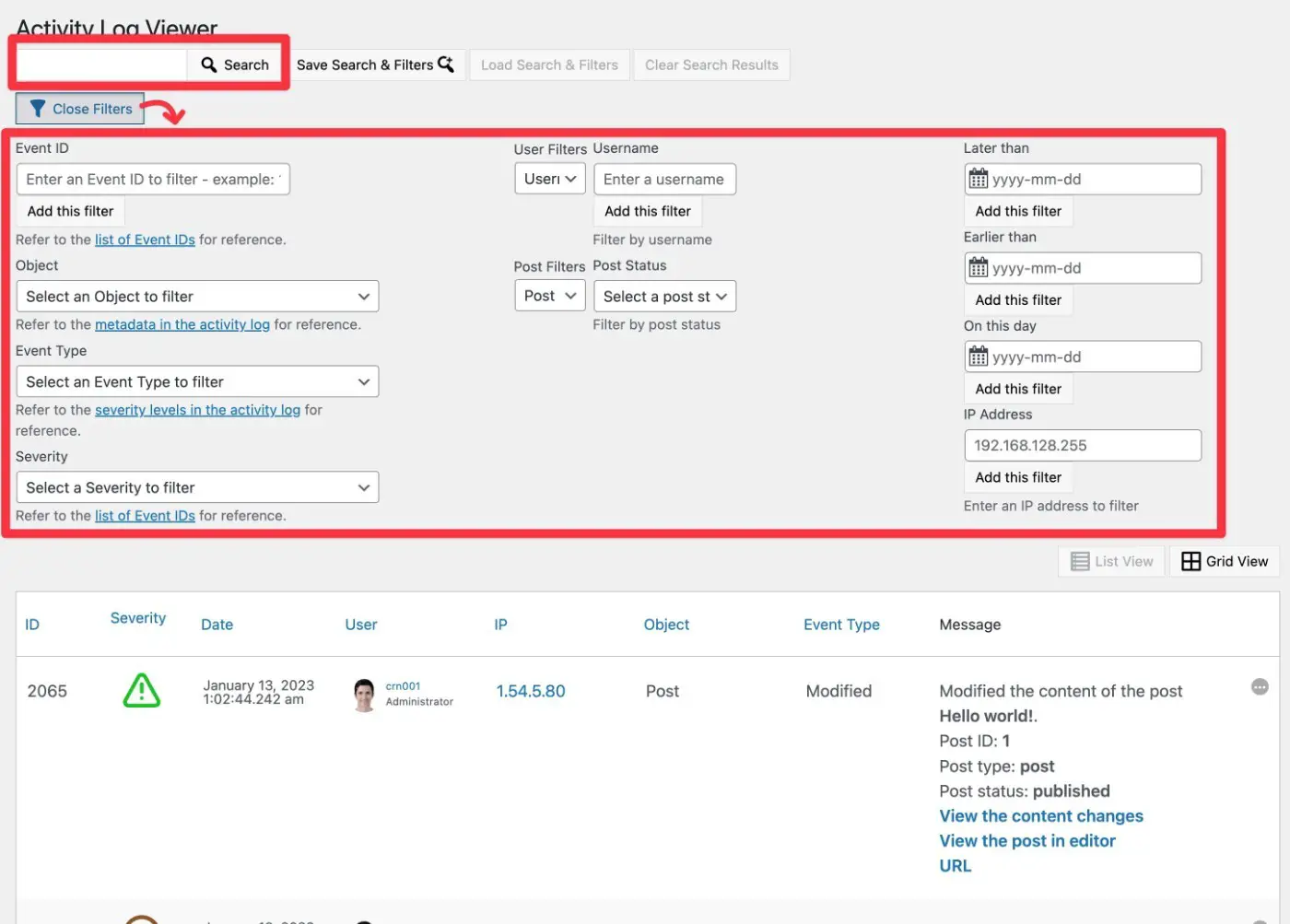Sort table by Event Type column
1290x924 pixels.
(841, 625)
